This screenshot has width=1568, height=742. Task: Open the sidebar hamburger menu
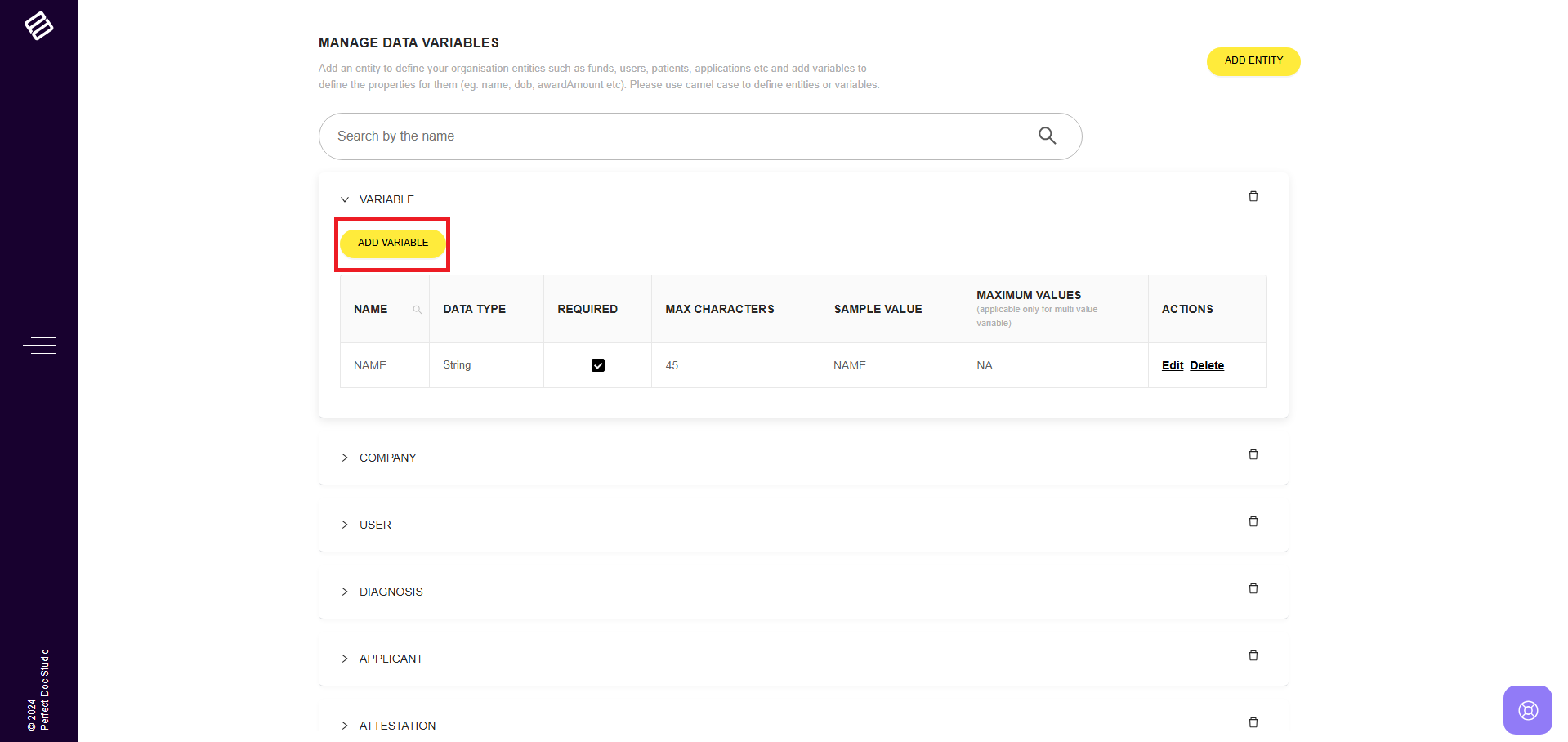coord(39,346)
